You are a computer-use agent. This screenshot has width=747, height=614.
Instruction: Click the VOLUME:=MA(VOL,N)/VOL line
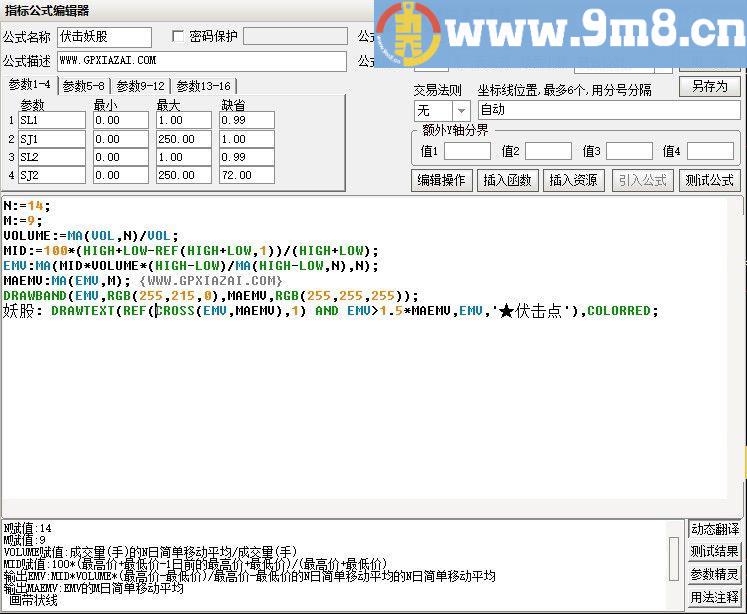[x=91, y=236]
